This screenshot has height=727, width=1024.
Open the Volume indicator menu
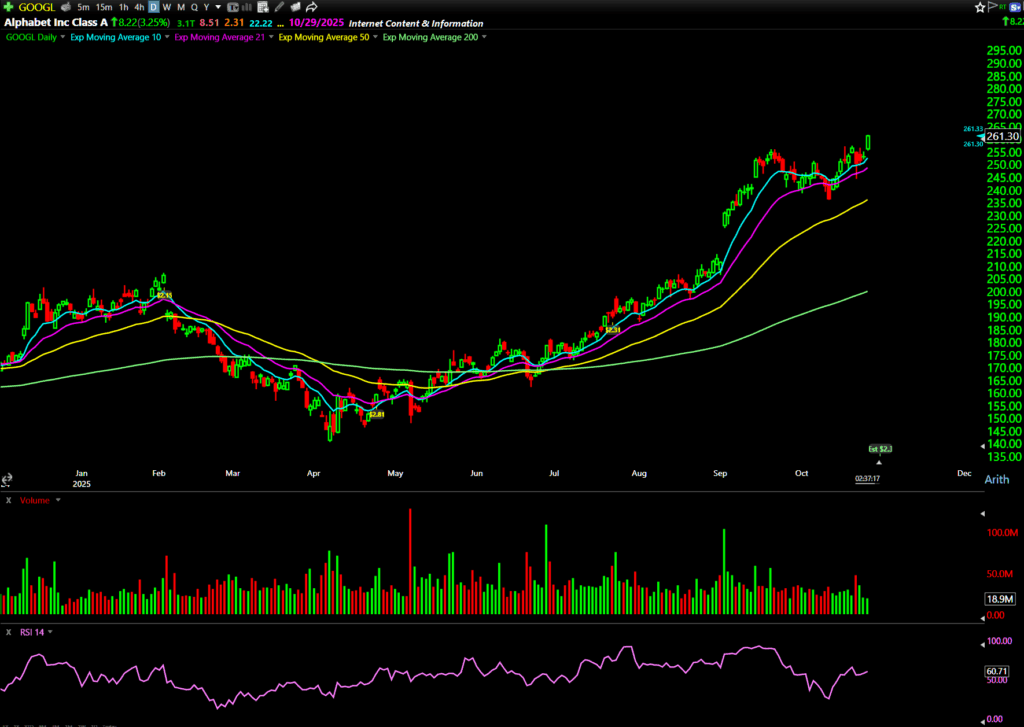(x=57, y=499)
